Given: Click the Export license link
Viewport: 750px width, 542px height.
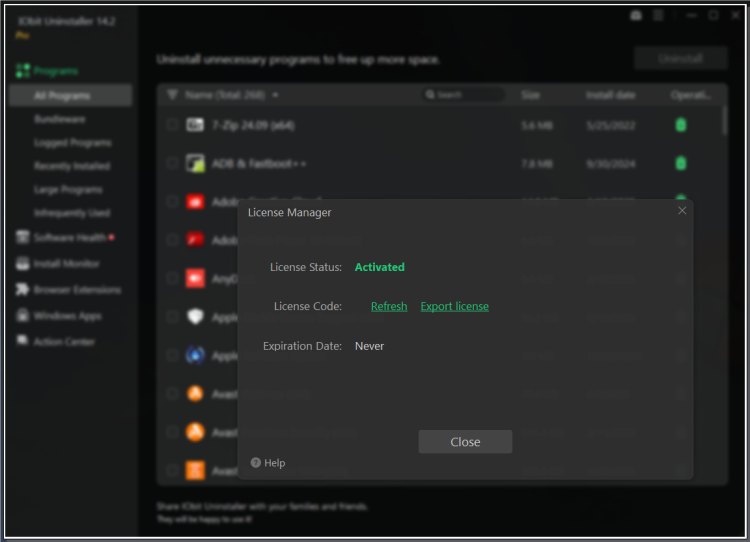Looking at the screenshot, I should tap(454, 306).
